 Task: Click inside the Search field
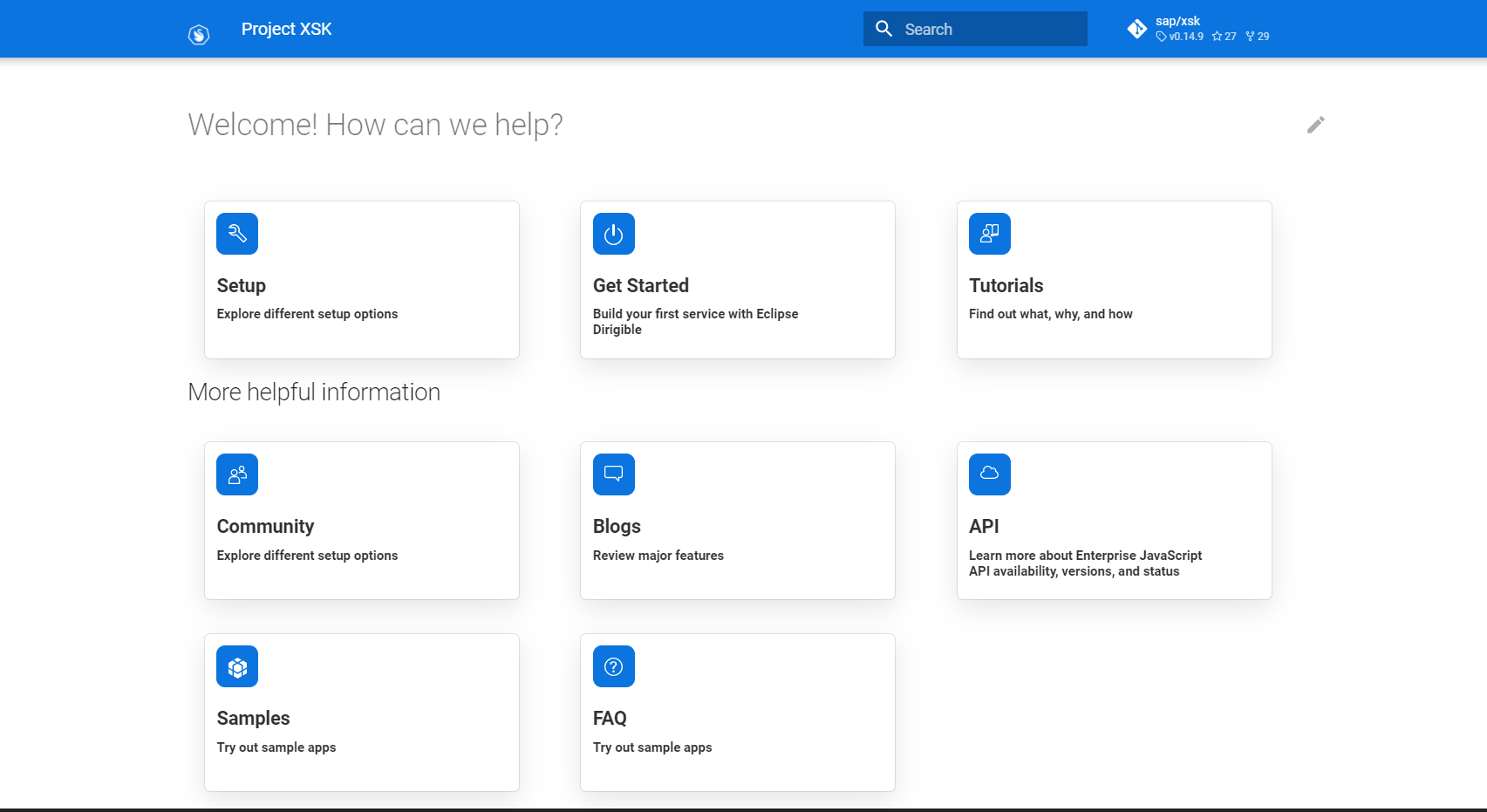coord(977,28)
